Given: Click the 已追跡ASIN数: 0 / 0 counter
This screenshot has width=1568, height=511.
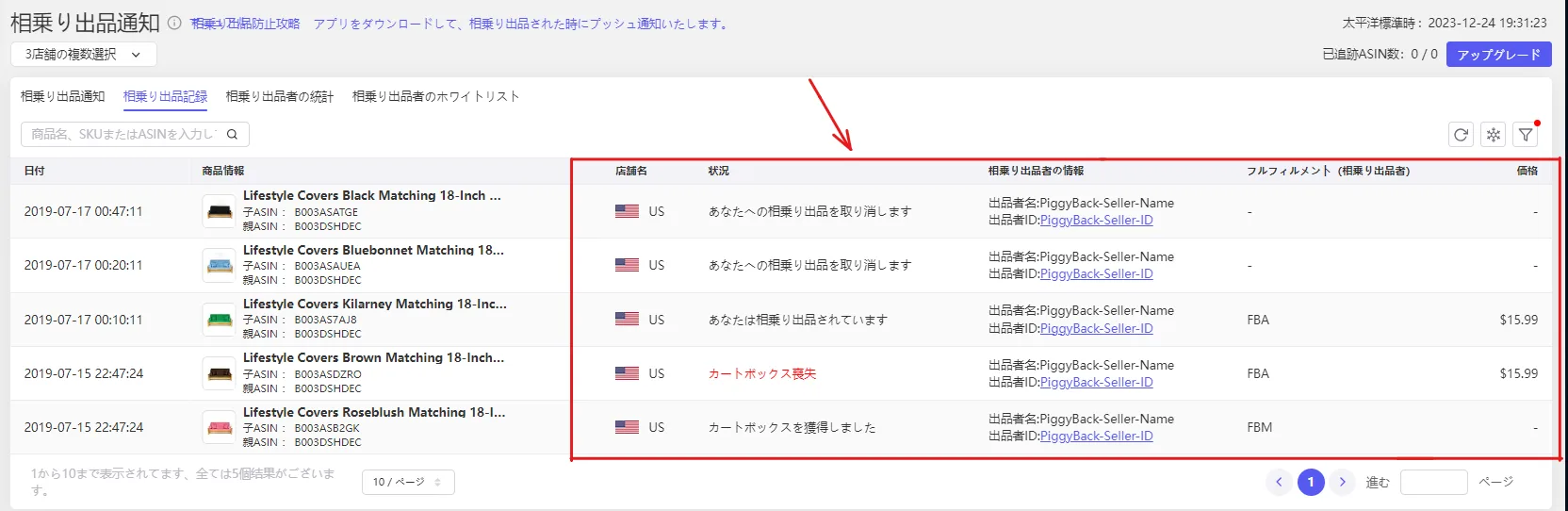Looking at the screenshot, I should [1380, 55].
